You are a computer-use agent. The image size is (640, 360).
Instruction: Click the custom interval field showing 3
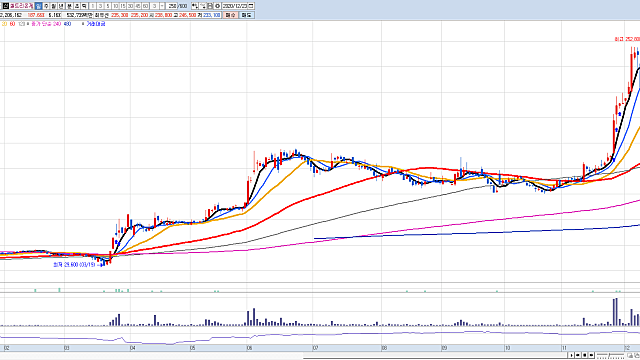(155, 6)
